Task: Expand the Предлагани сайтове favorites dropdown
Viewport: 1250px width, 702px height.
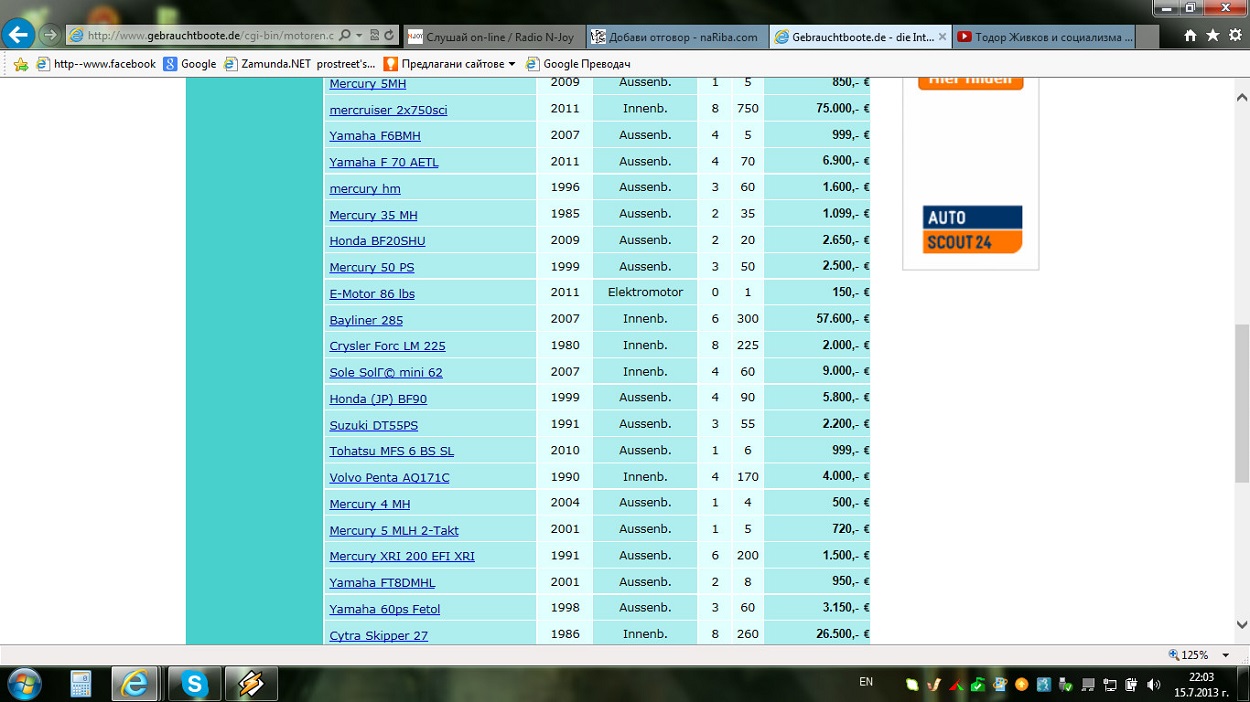Action: click(512, 64)
